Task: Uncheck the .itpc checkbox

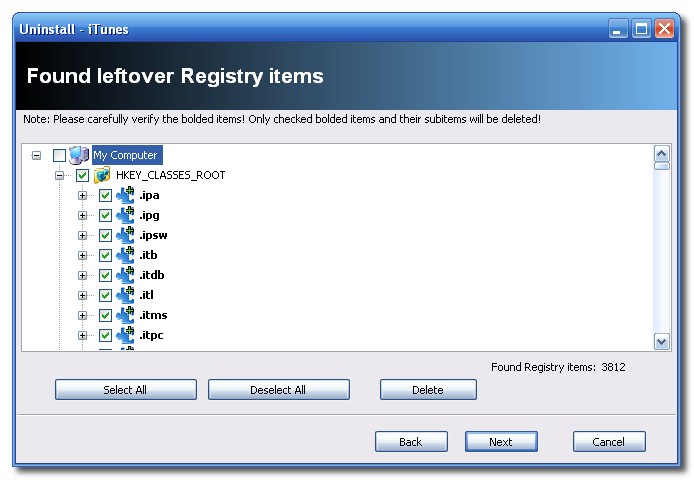Action: coord(105,335)
